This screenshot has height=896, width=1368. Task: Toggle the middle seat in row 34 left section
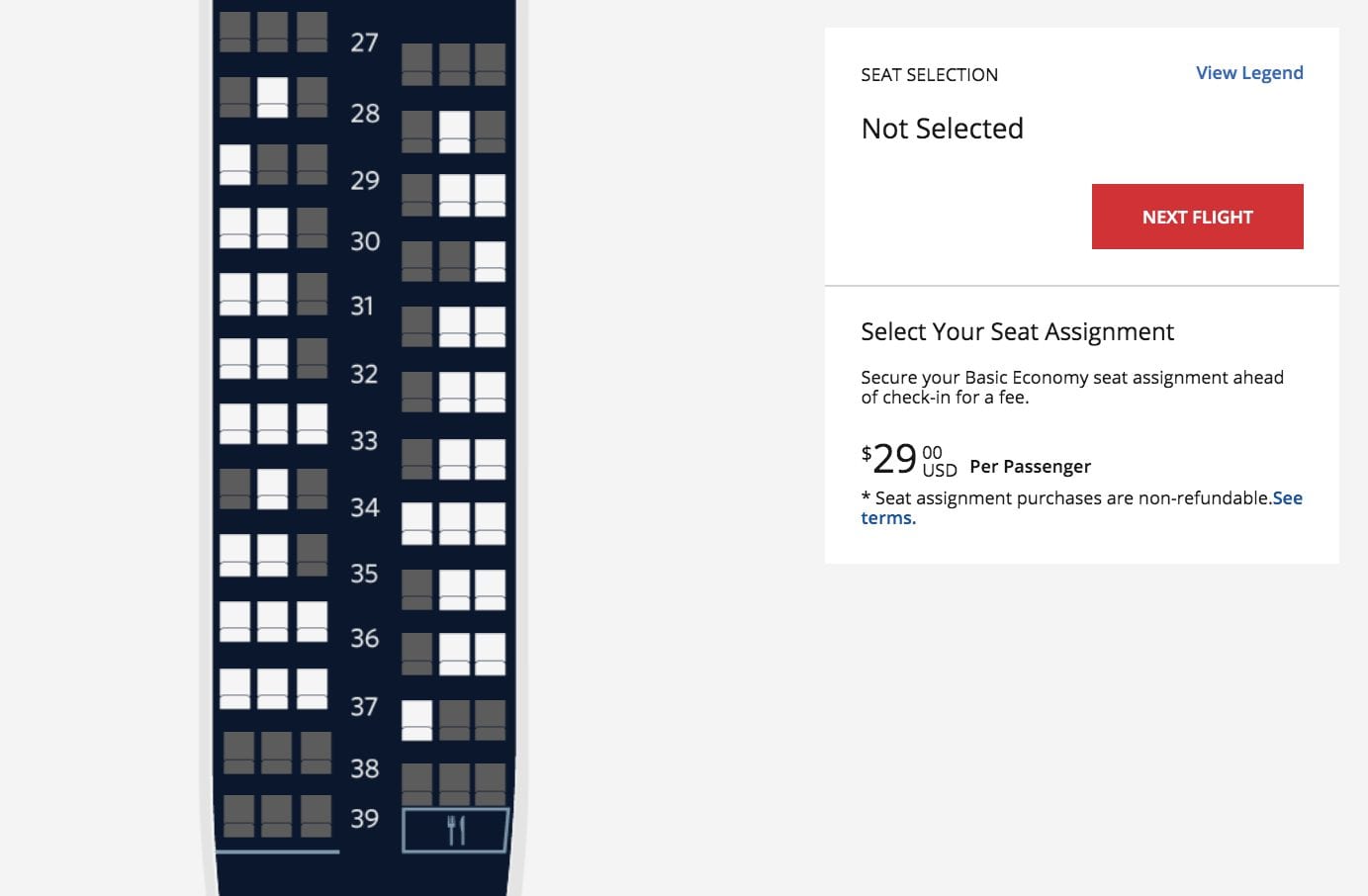pos(273,487)
